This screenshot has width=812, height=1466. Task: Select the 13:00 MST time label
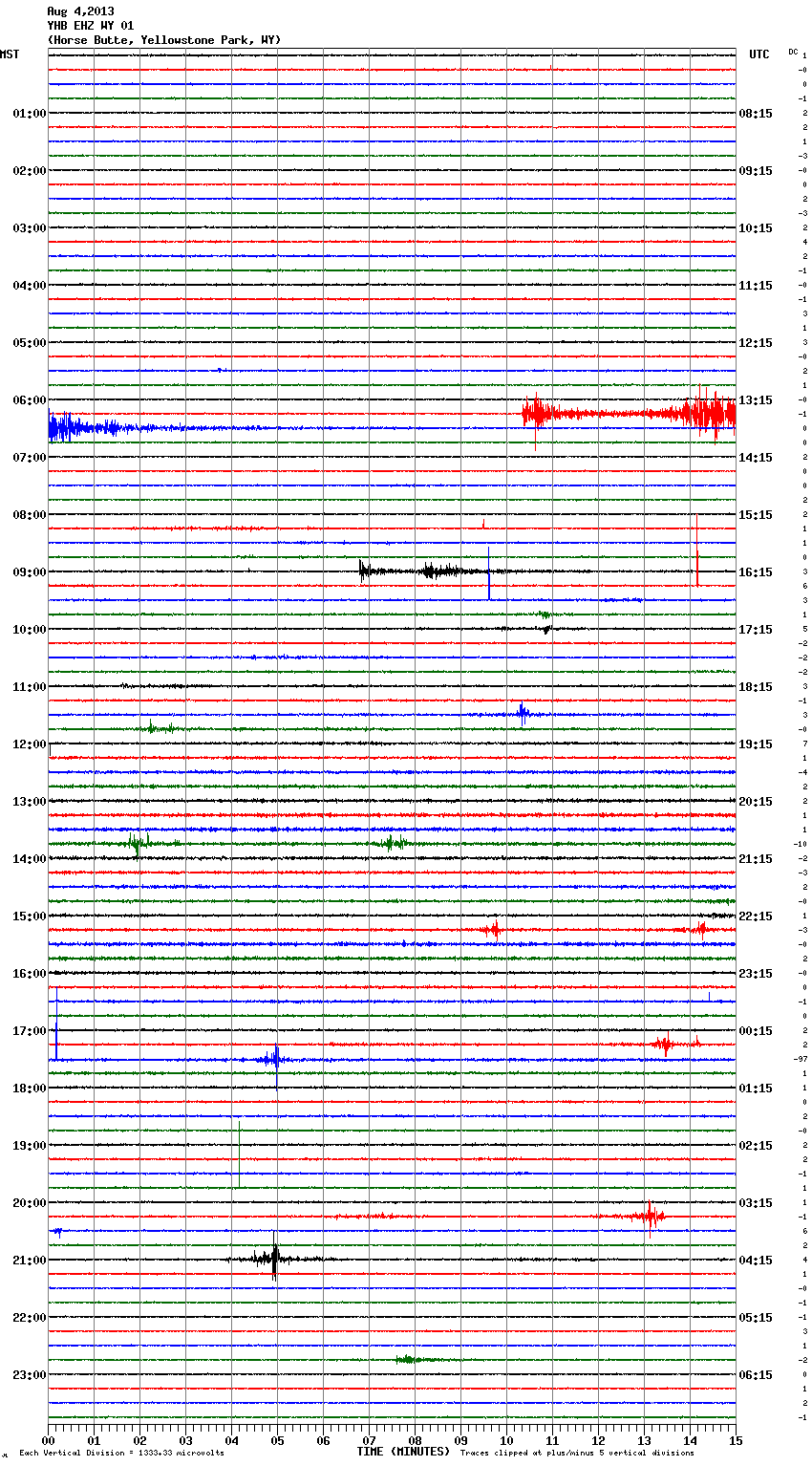[30, 802]
